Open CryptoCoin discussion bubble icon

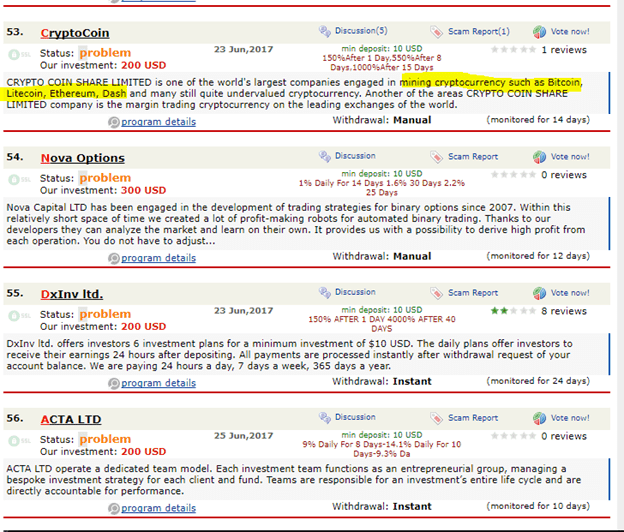click(325, 31)
